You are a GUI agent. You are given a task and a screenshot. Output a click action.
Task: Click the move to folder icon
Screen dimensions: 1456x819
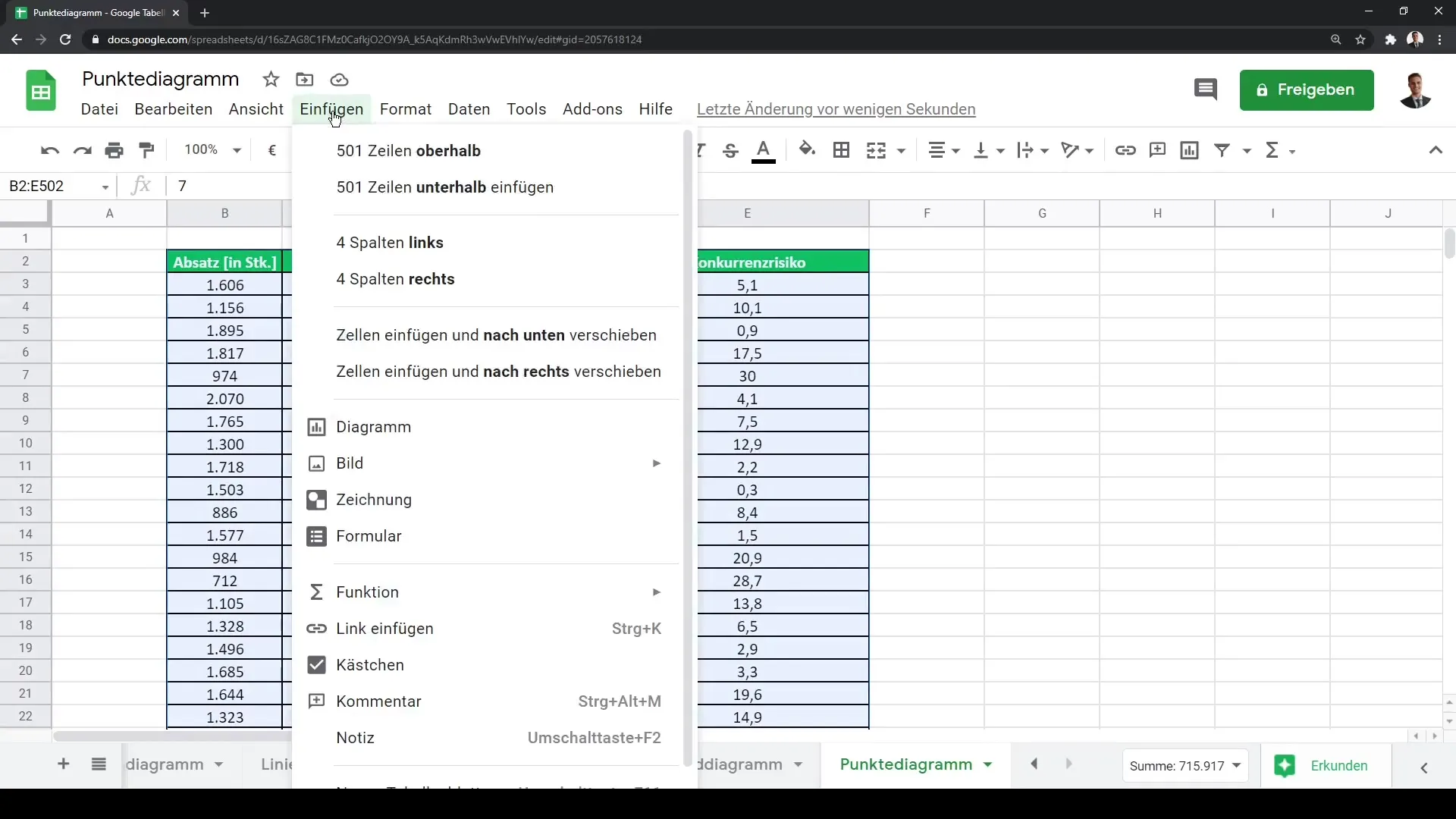click(304, 80)
